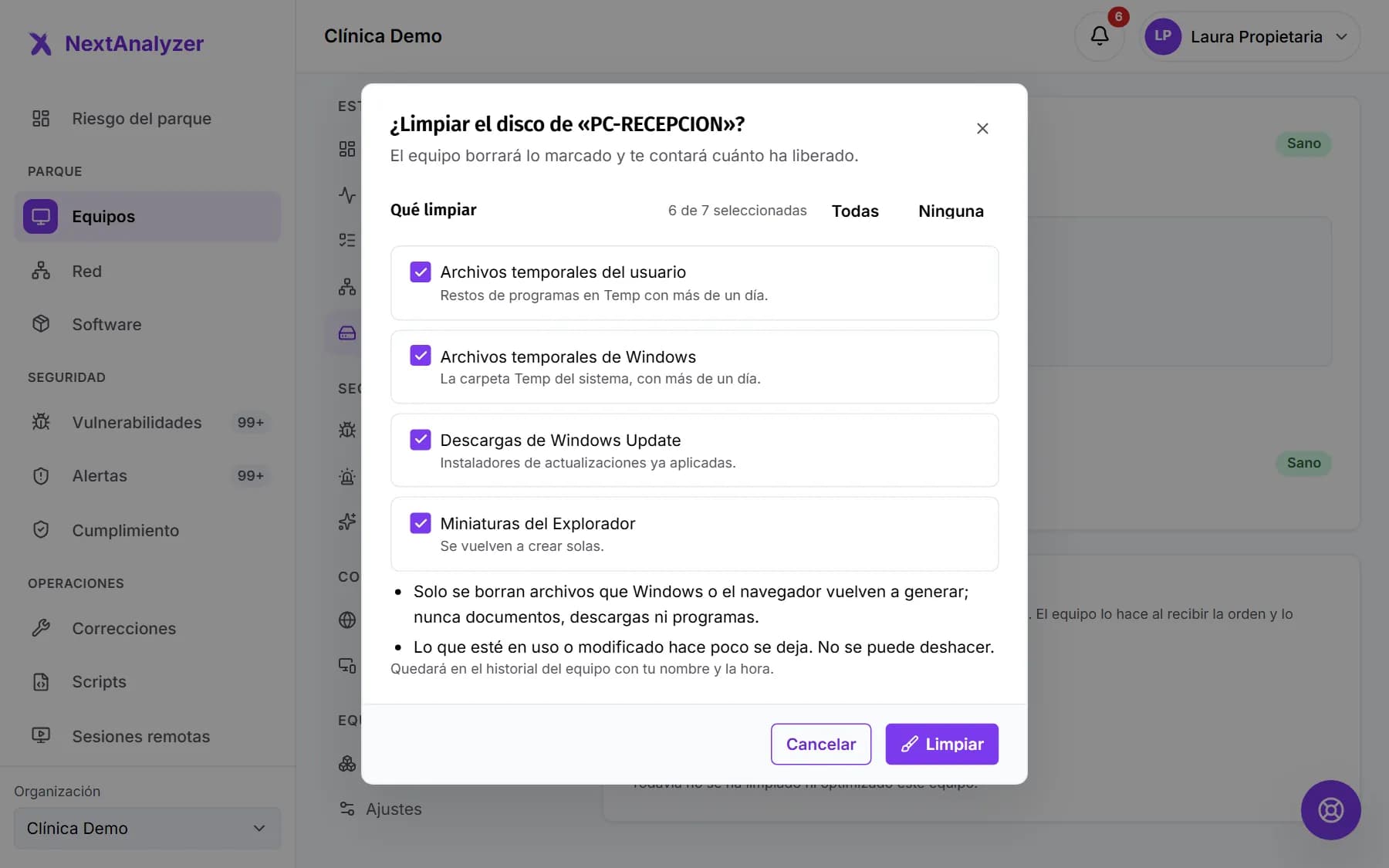The height and width of the screenshot is (868, 1389).
Task: Click the Ajustes sliders icon
Action: pyautogui.click(x=347, y=809)
